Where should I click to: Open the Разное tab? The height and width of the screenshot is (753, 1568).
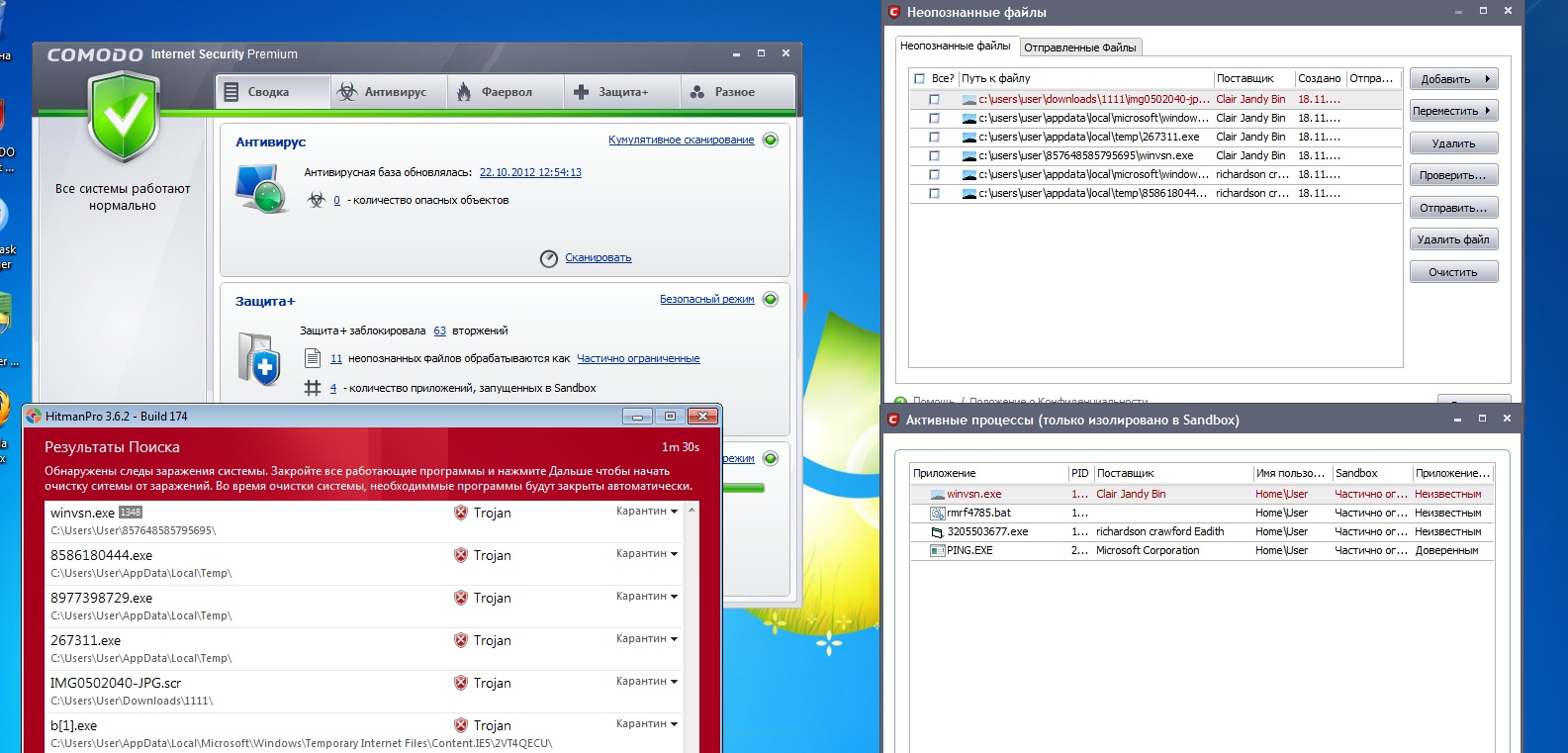pyautogui.click(x=738, y=92)
